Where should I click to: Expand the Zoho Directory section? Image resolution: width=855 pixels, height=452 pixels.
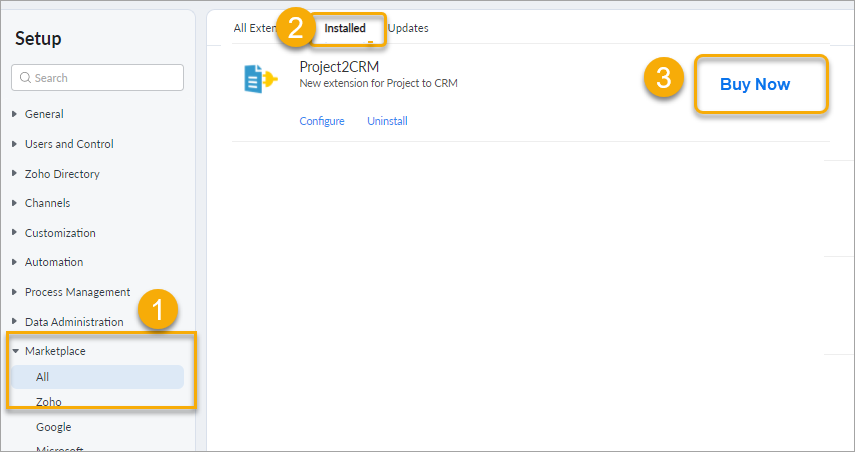(x=56, y=174)
